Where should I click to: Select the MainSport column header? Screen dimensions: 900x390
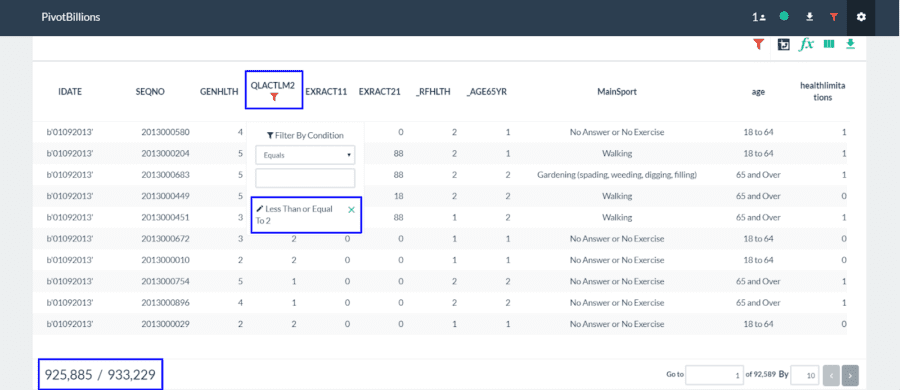617,91
